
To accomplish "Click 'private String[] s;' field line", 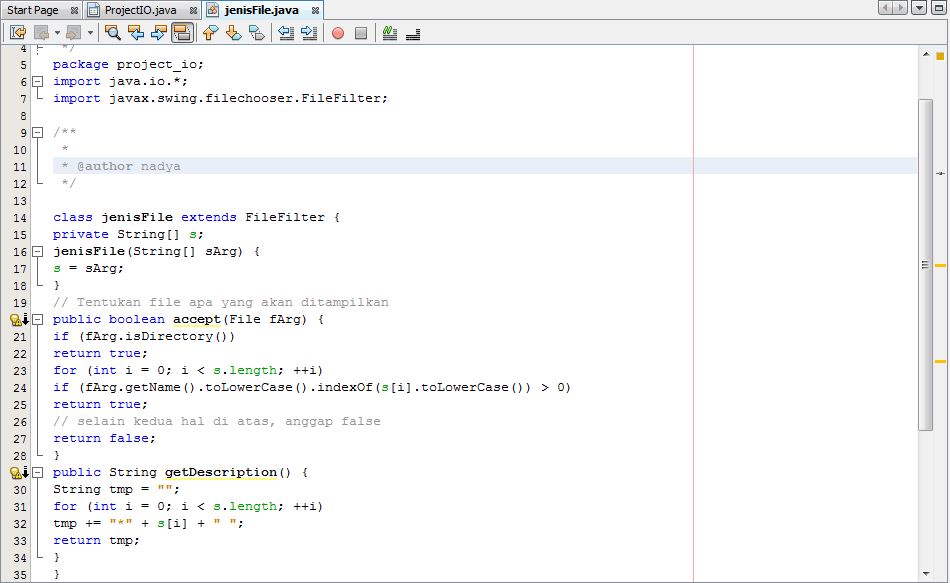I will click(x=128, y=234).
